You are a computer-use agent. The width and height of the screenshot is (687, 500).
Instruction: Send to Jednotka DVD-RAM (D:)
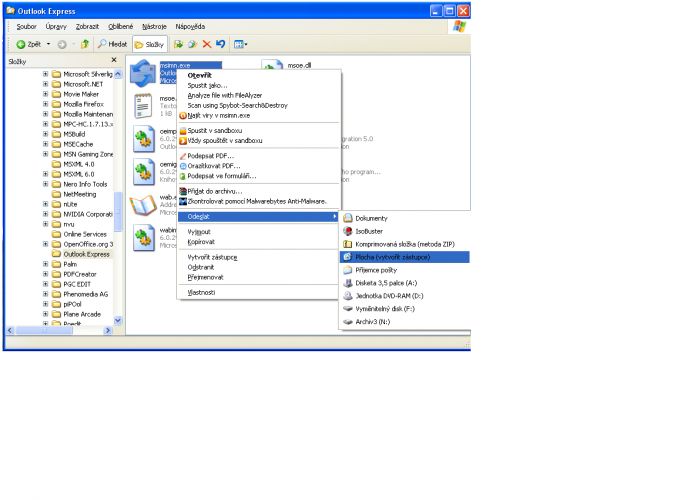click(405, 296)
